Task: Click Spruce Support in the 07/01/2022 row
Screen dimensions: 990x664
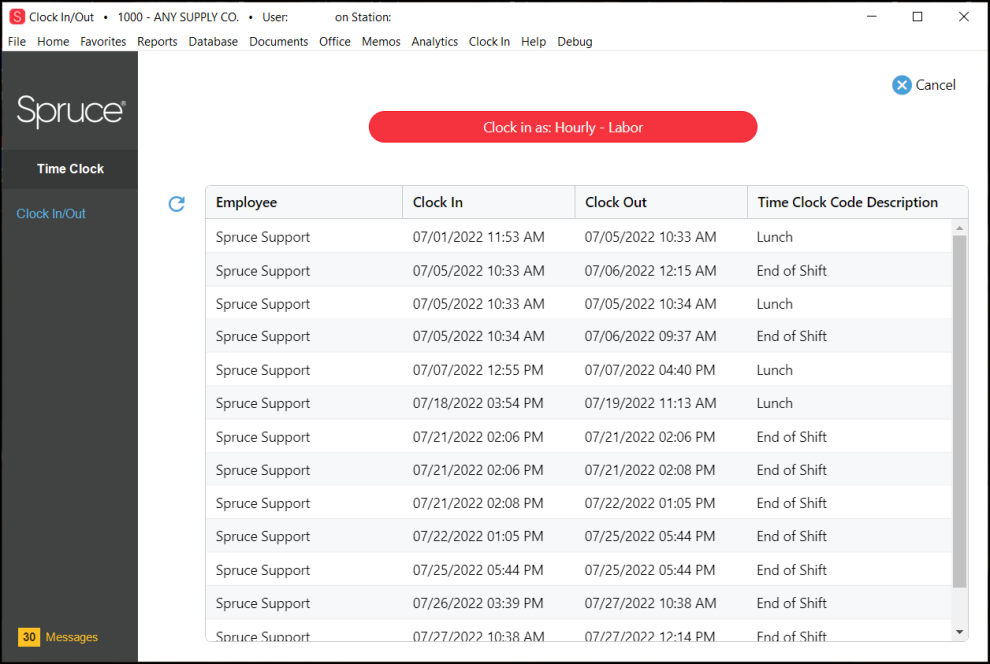Action: pos(263,237)
